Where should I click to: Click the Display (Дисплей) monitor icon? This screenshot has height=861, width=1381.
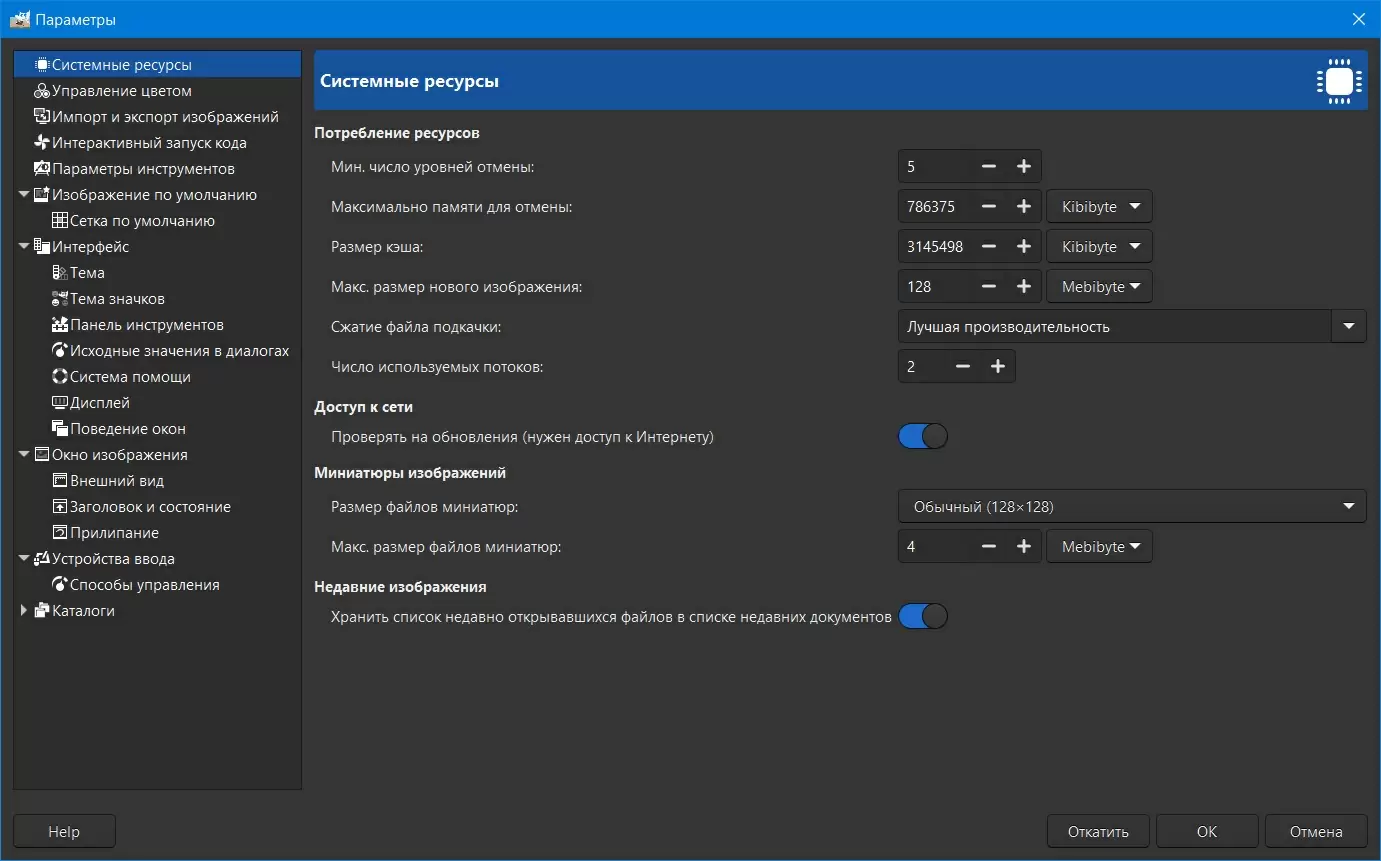point(60,403)
